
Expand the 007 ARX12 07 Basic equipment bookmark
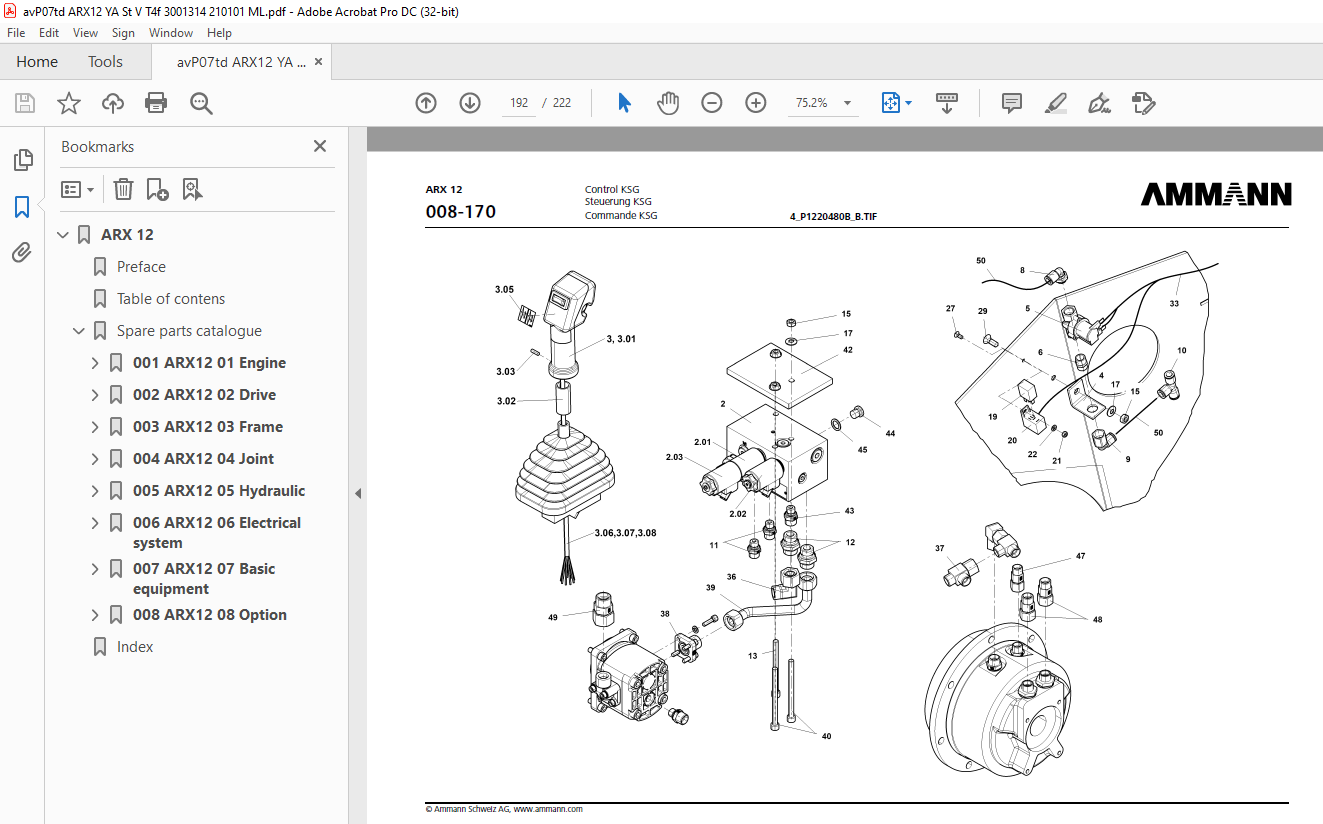(96, 569)
